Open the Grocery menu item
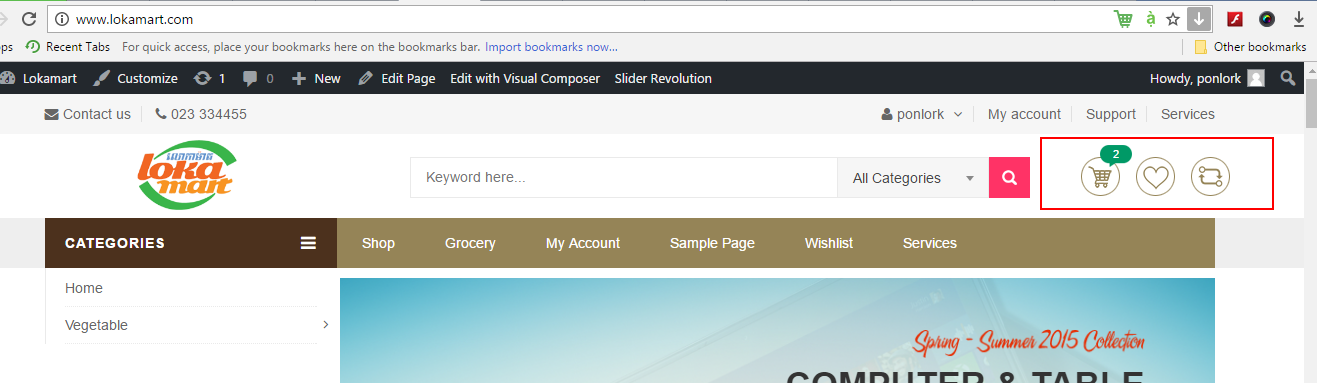1317x383 pixels. 470,243
